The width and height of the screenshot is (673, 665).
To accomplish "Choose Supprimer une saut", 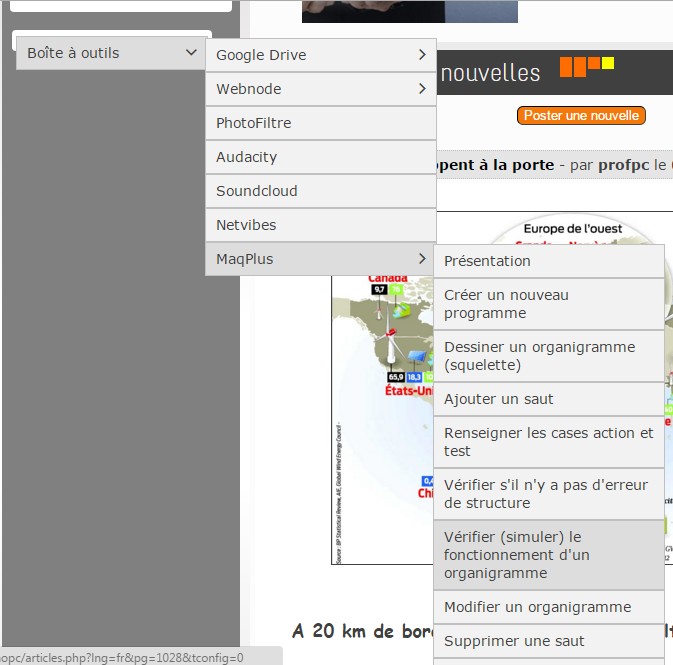I will [x=549, y=641].
